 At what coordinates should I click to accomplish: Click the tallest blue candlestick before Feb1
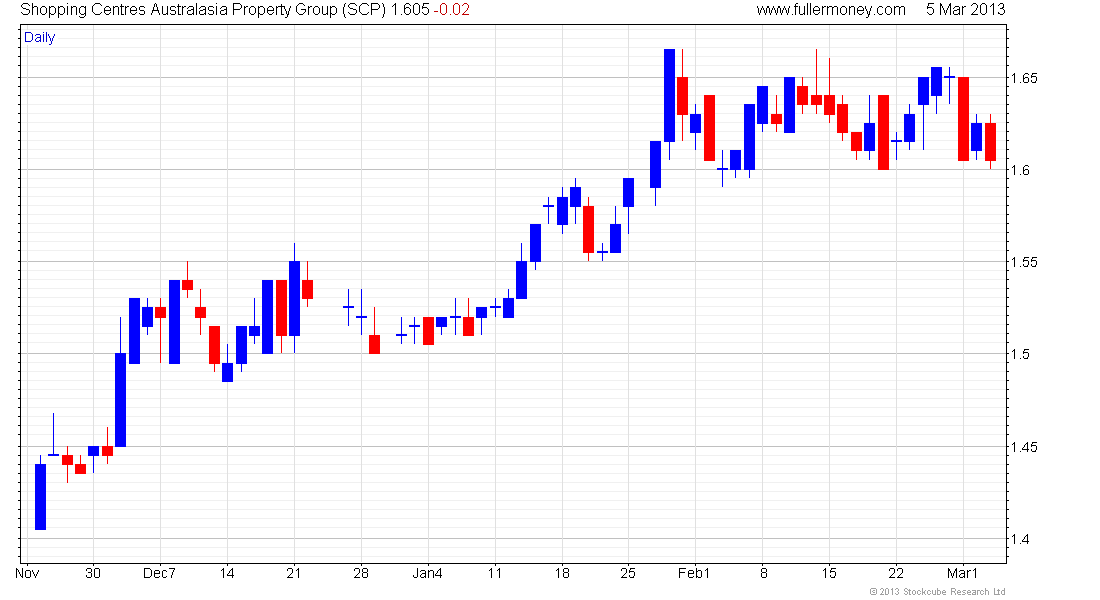(x=669, y=95)
